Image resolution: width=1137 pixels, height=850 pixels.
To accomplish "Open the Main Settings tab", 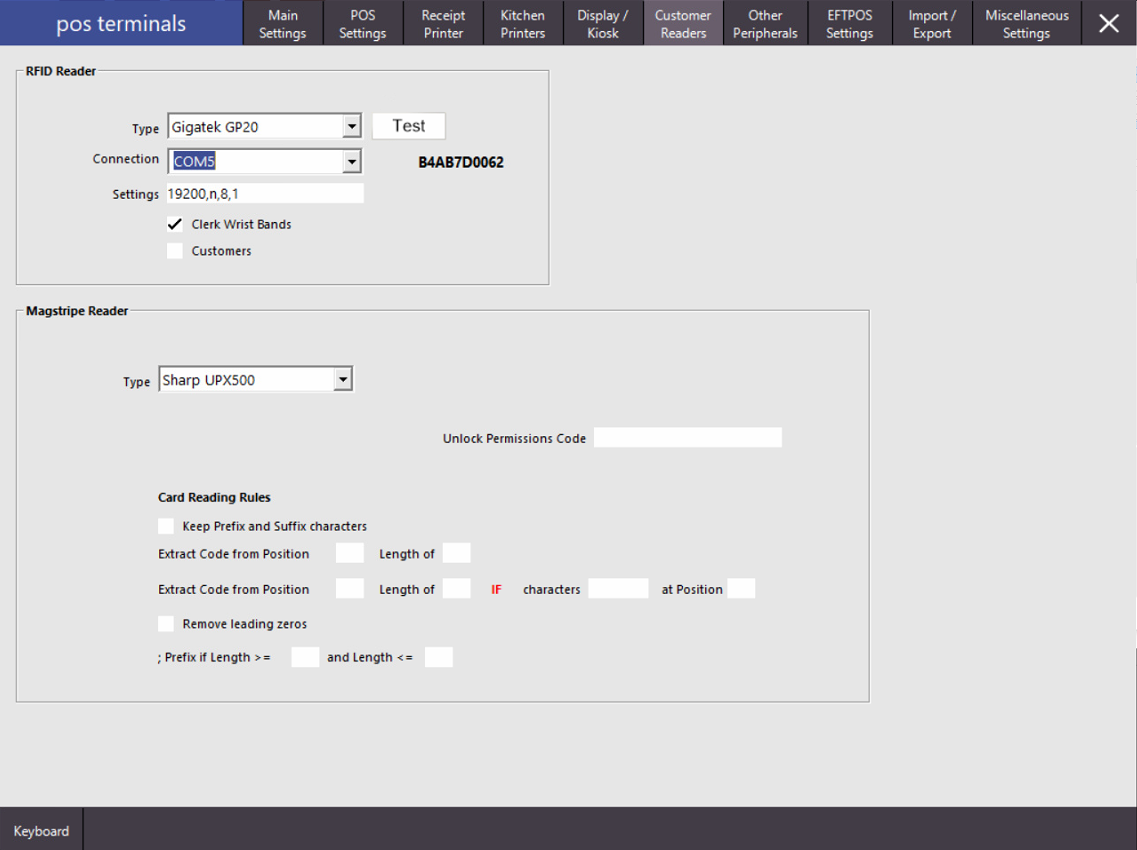I will pyautogui.click(x=283, y=24).
